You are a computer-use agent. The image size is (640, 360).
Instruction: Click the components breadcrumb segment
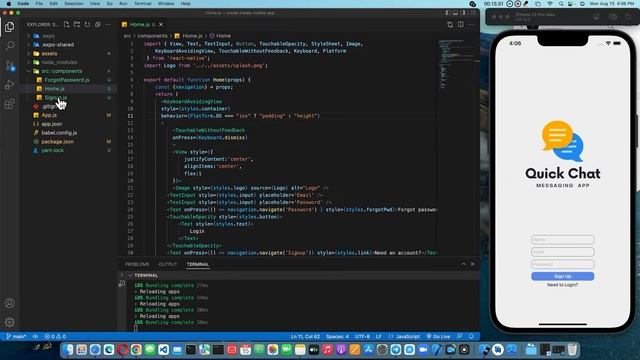click(x=152, y=36)
